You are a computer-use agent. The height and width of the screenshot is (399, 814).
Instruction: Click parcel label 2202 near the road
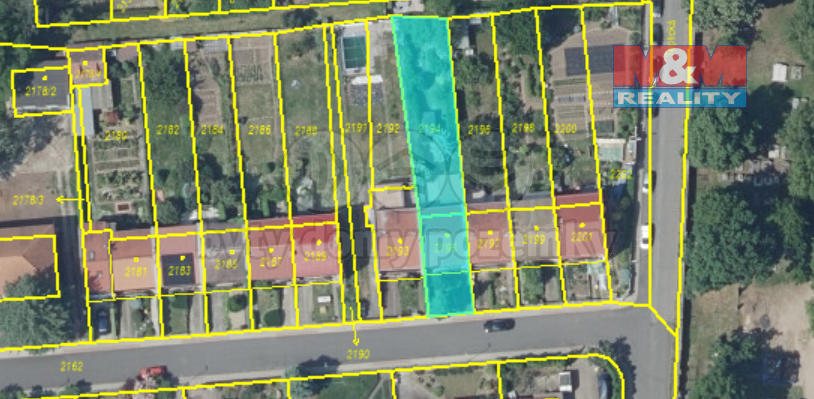click(x=621, y=174)
